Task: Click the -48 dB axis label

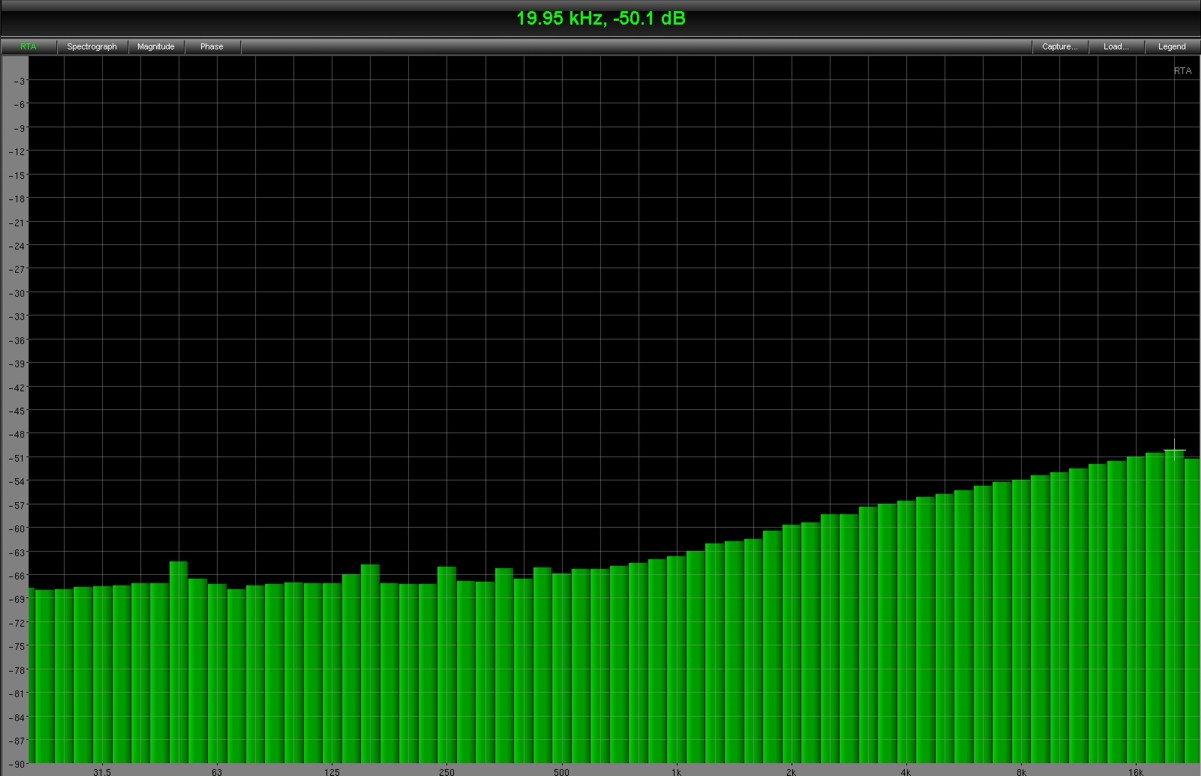Action: pos(19,434)
